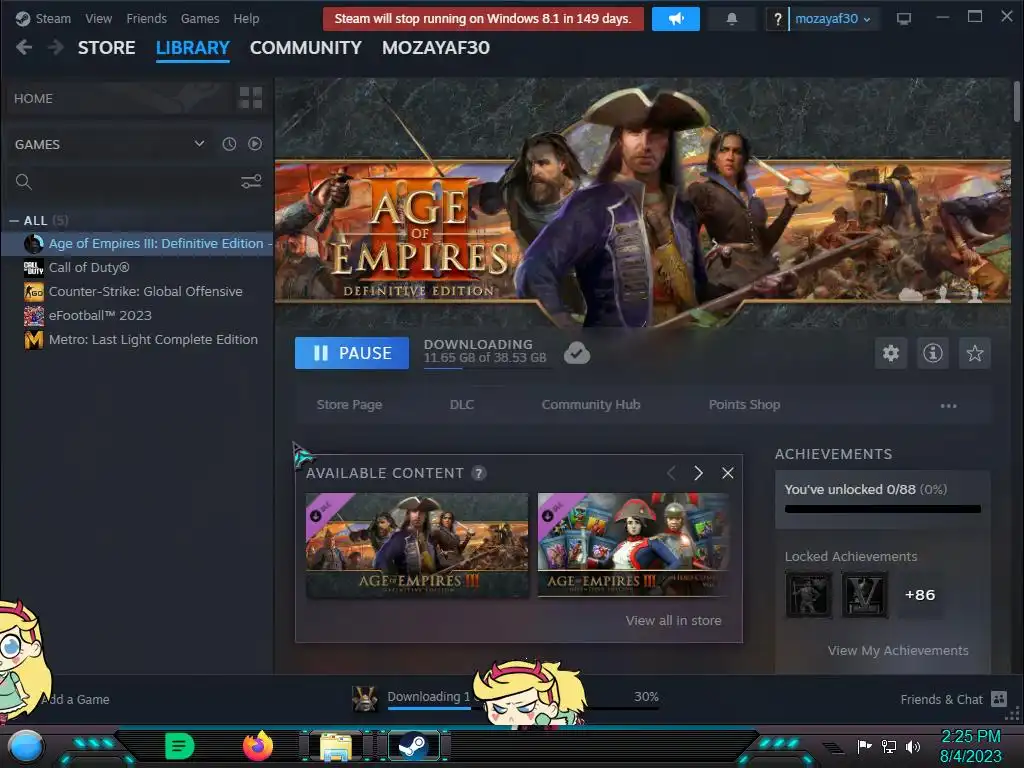The width and height of the screenshot is (1024, 768).
Task: Collapse the ALL games category
Action: tap(14, 221)
